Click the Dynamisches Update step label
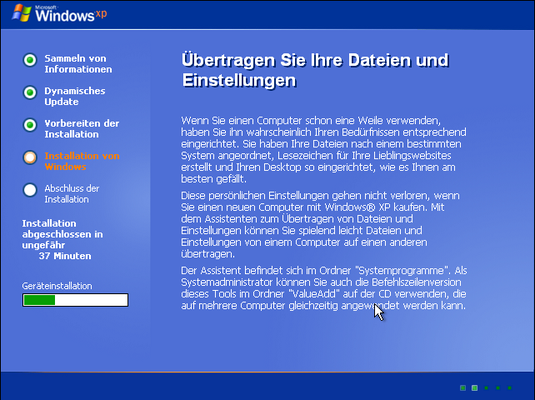The height and width of the screenshot is (400, 535). [75, 96]
